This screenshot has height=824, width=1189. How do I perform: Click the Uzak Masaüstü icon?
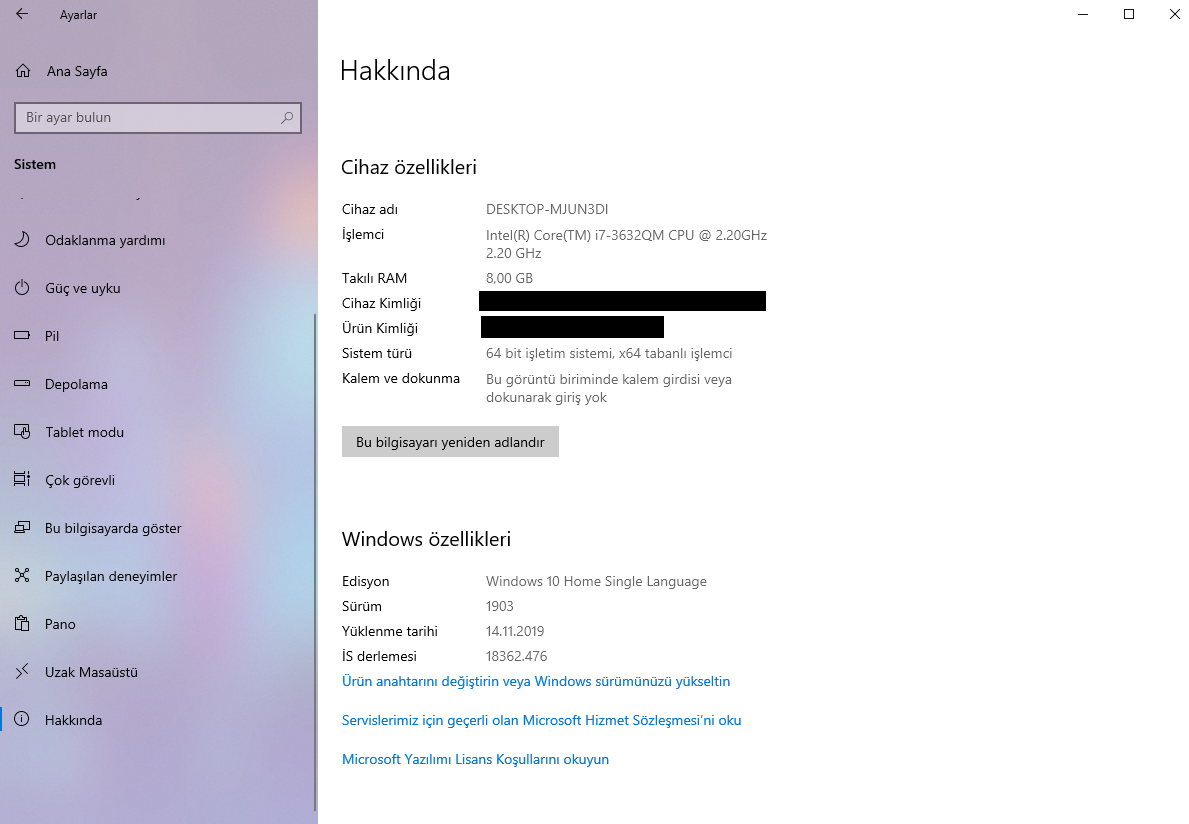pos(22,671)
